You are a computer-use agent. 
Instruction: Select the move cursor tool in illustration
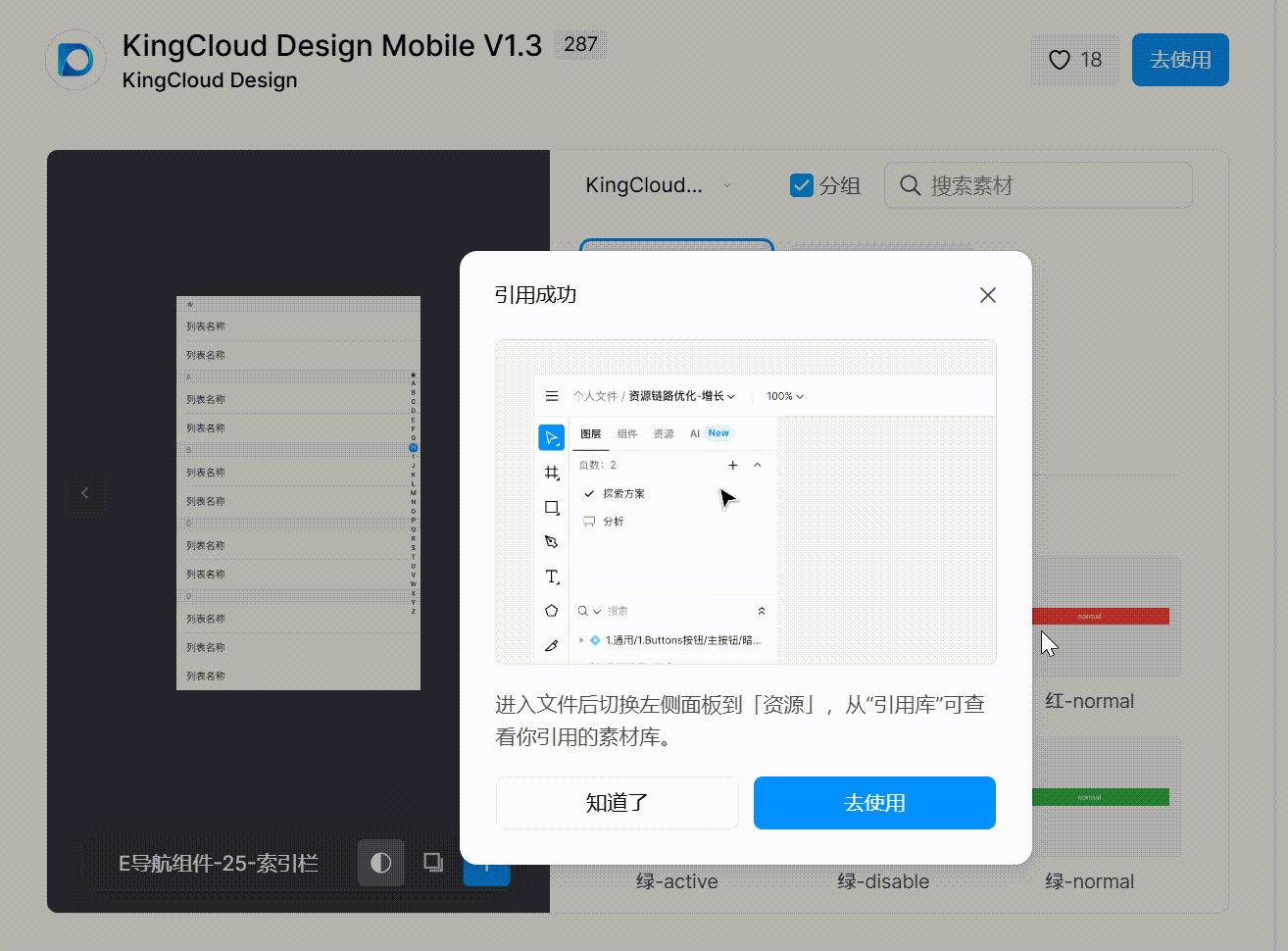click(551, 437)
